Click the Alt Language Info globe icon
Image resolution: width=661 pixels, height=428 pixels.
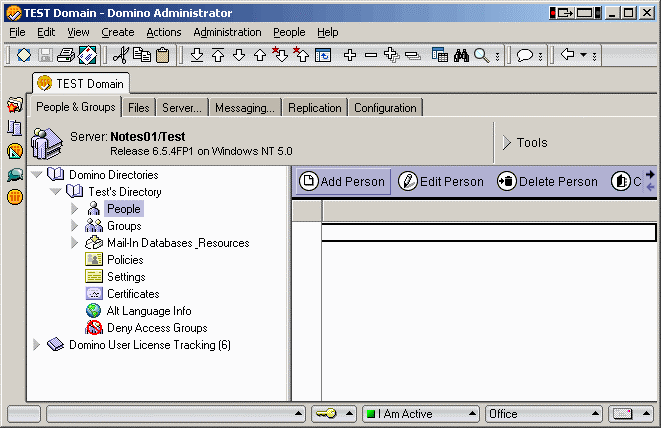[94, 311]
